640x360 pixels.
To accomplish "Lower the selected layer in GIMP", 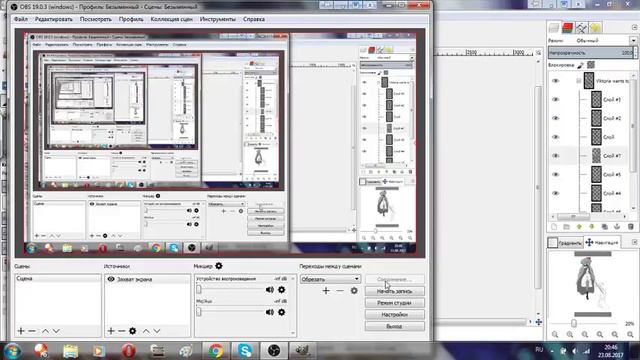I will (592, 227).
